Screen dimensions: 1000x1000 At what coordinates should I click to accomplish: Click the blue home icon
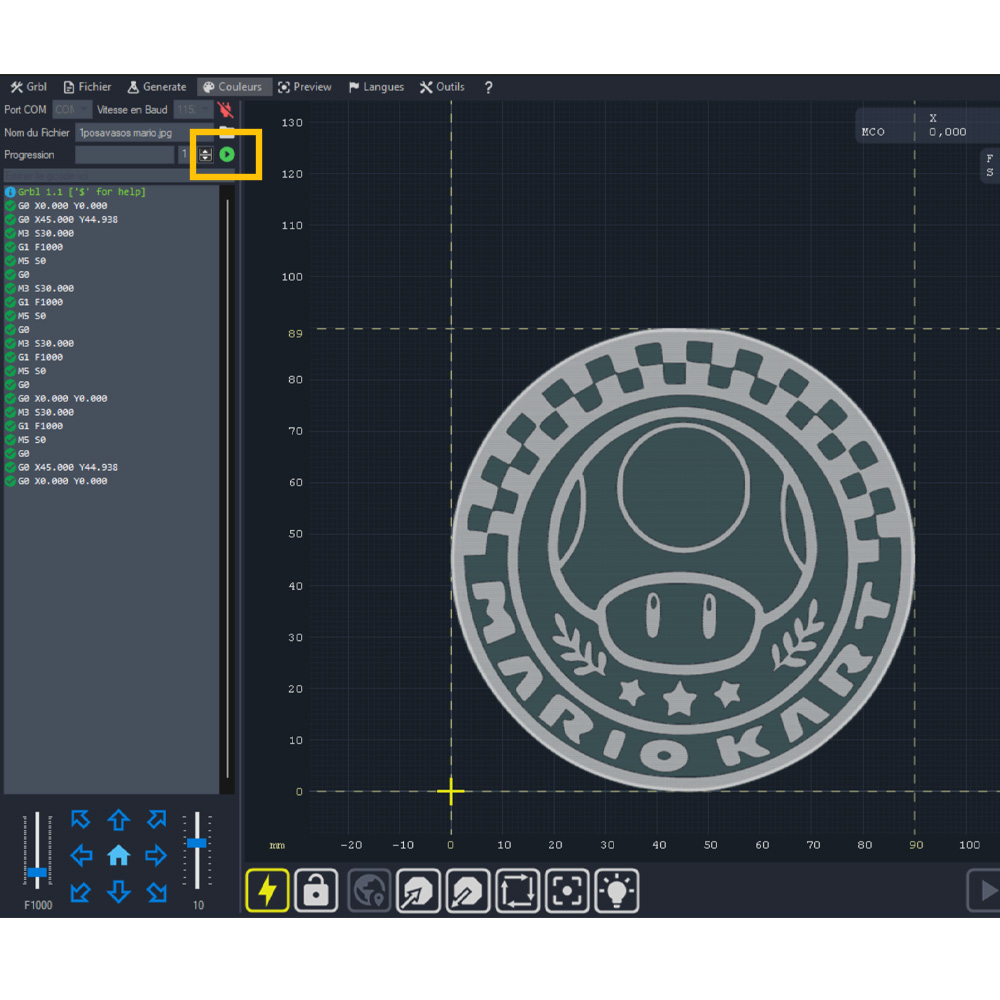(119, 855)
